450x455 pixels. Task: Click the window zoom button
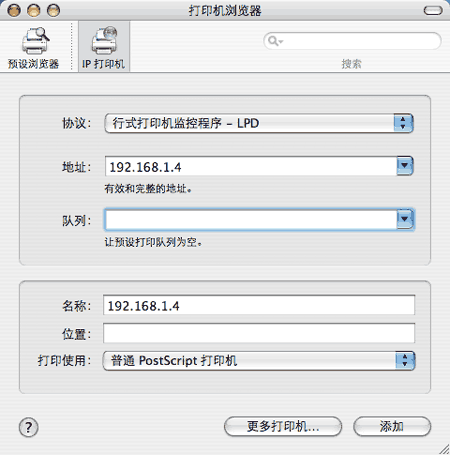[53, 11]
